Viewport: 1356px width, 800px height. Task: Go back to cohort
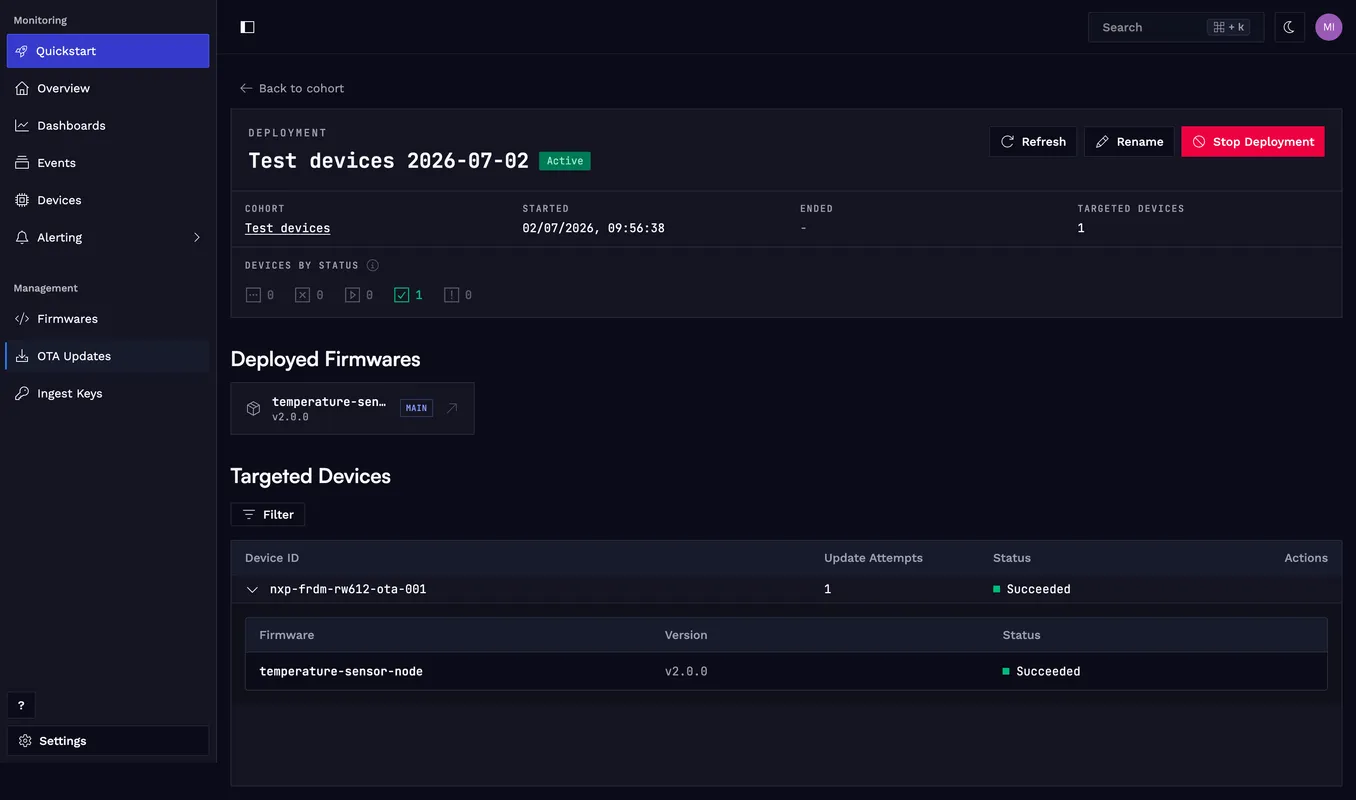[x=292, y=88]
